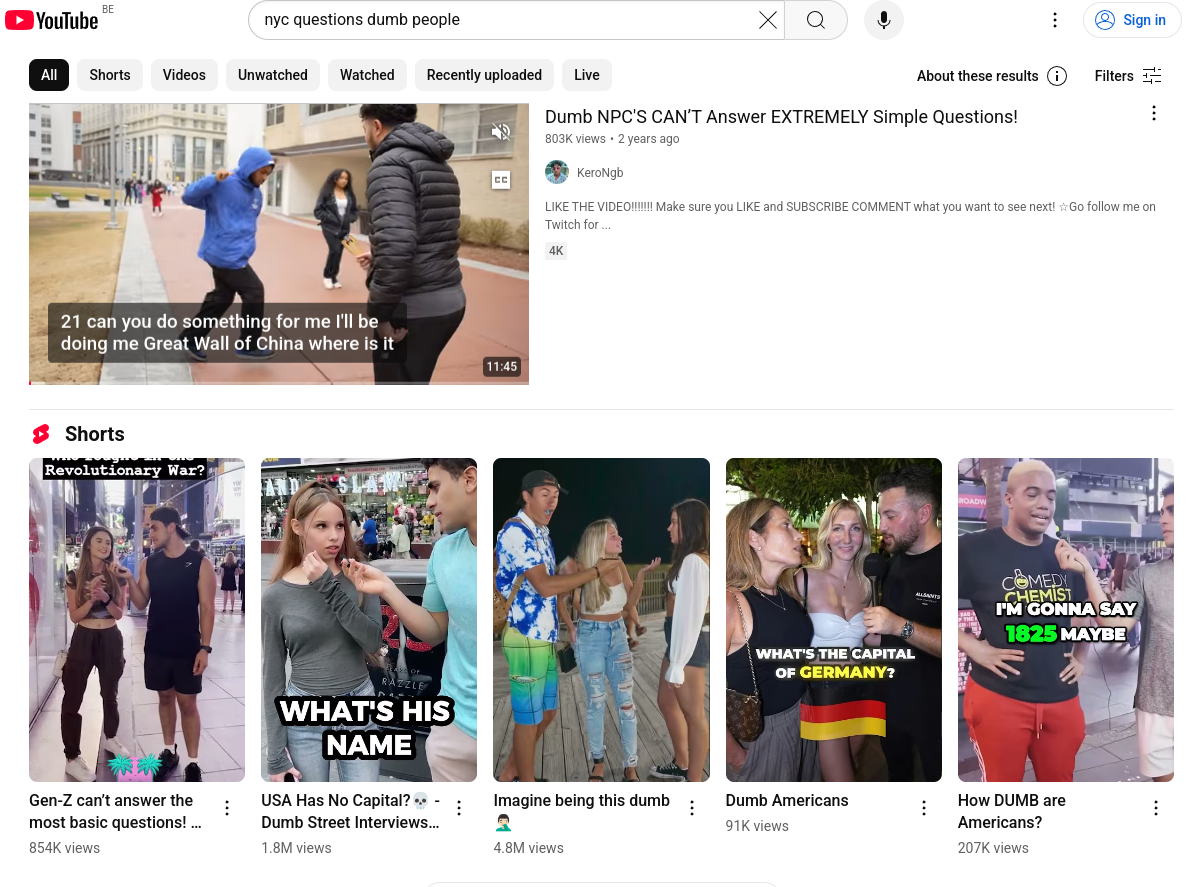Image resolution: width=1200 pixels, height=887 pixels.
Task: Open the I'M GONNA SAY 1825 short thumbnail
Action: pyautogui.click(x=1066, y=620)
